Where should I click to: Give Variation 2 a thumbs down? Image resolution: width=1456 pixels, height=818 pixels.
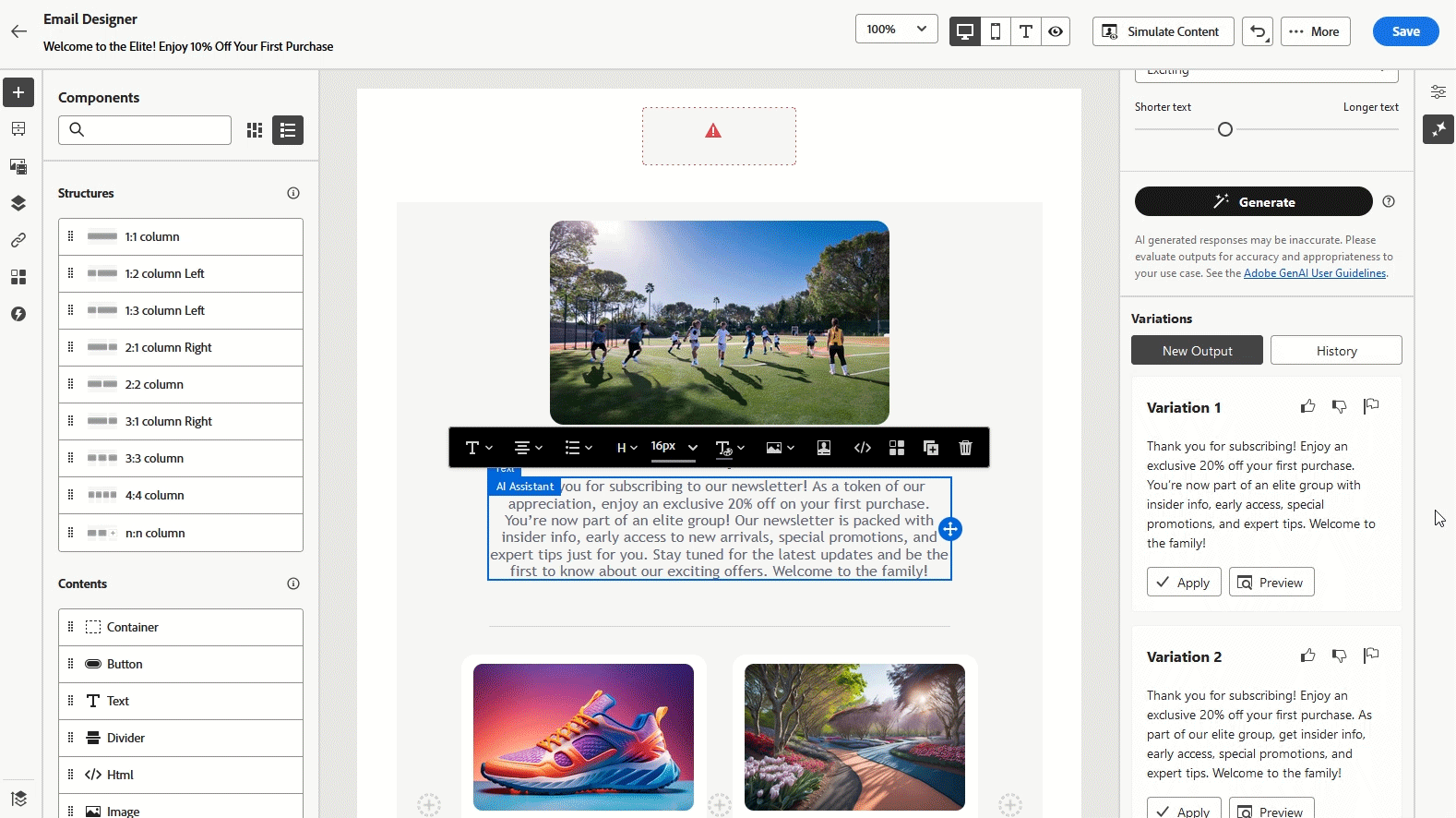pos(1340,656)
